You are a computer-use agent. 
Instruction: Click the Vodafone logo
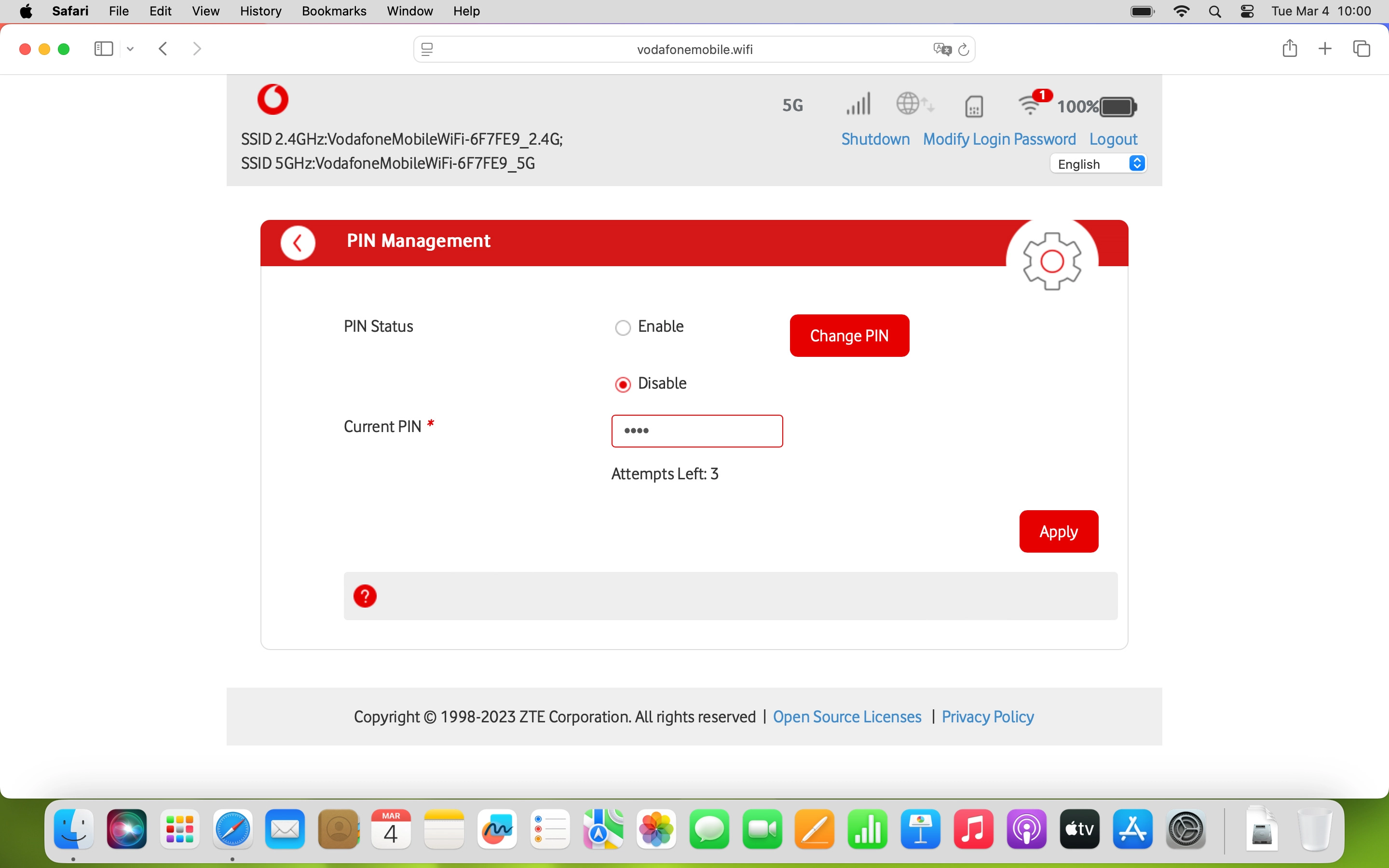[272, 99]
